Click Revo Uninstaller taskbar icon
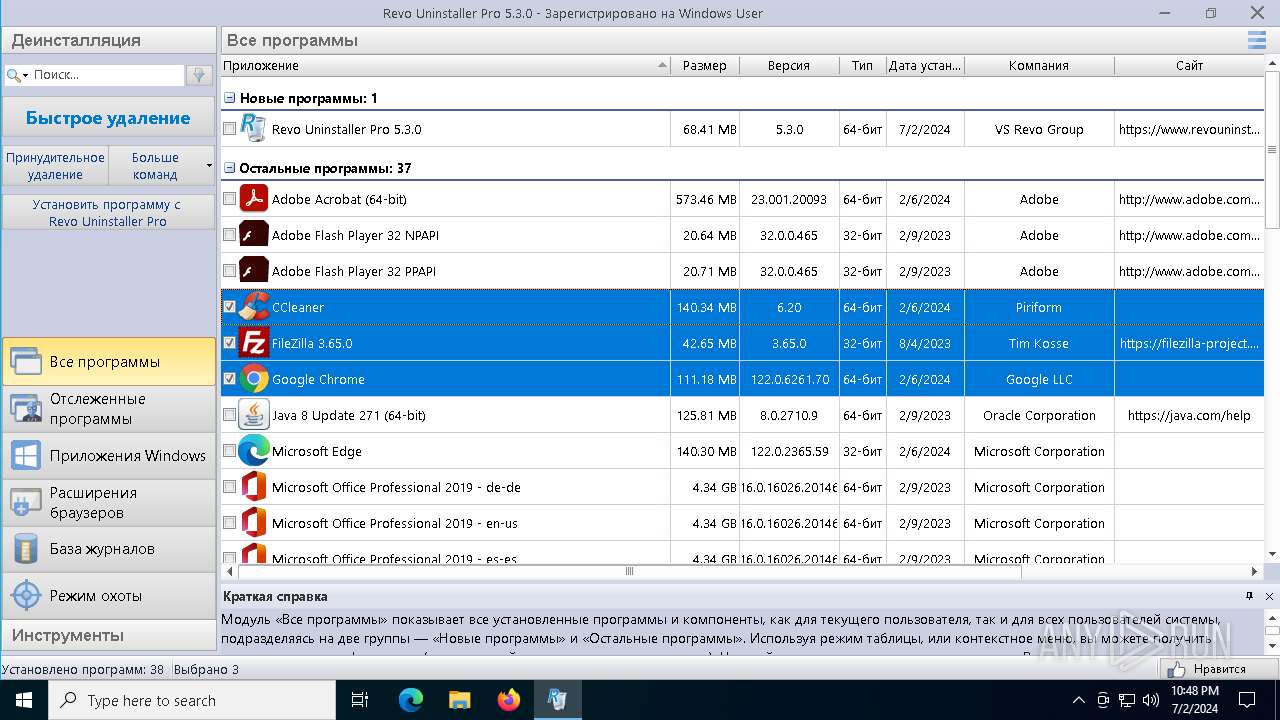1280x720 pixels. [x=558, y=700]
